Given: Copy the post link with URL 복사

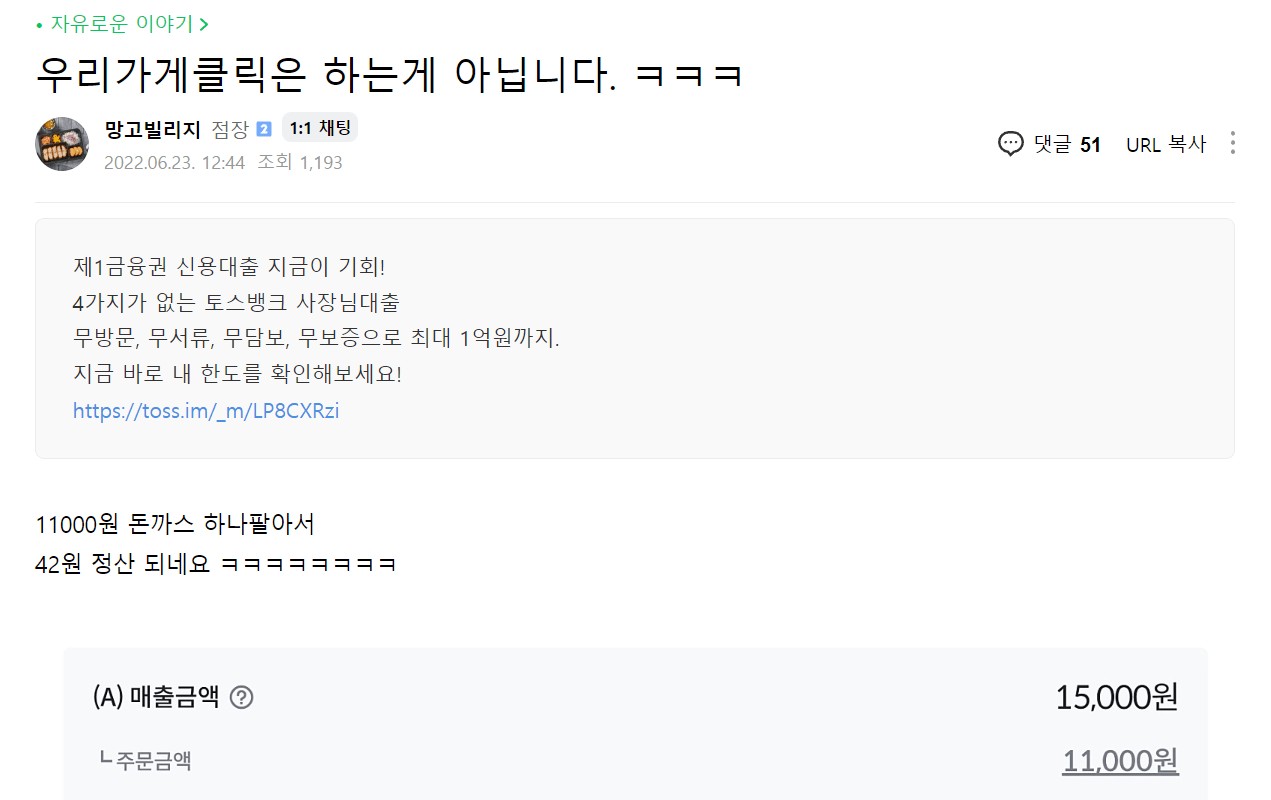Looking at the screenshot, I should (x=1165, y=144).
